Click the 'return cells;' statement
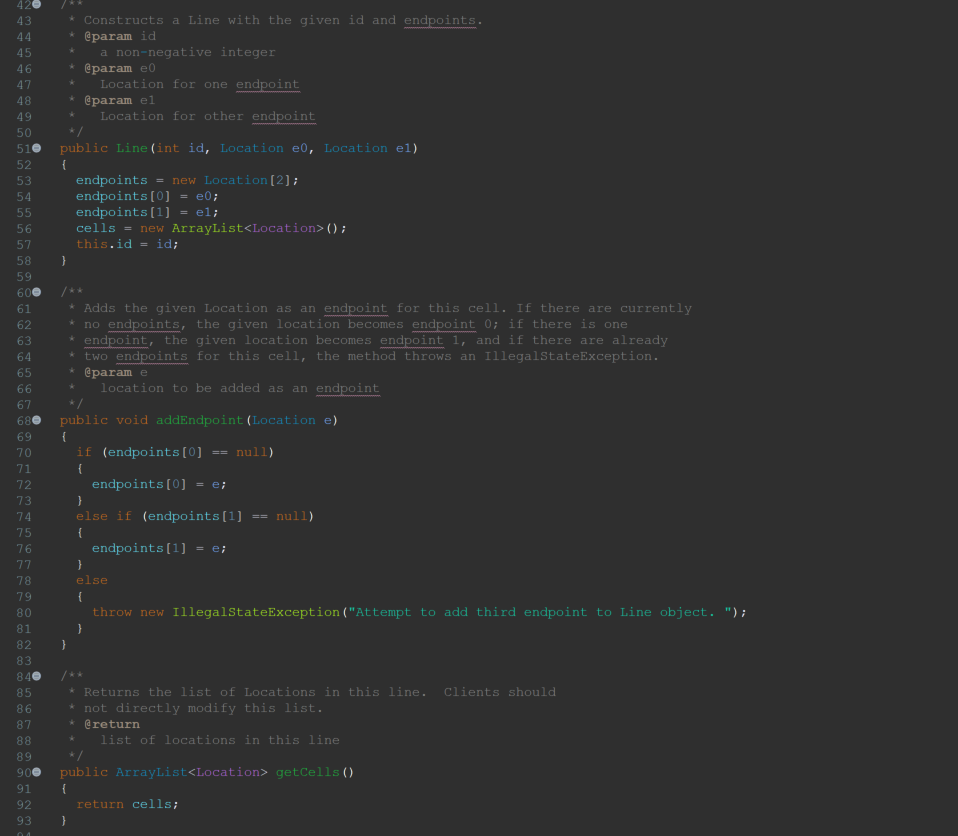The image size is (958, 836). click(127, 804)
